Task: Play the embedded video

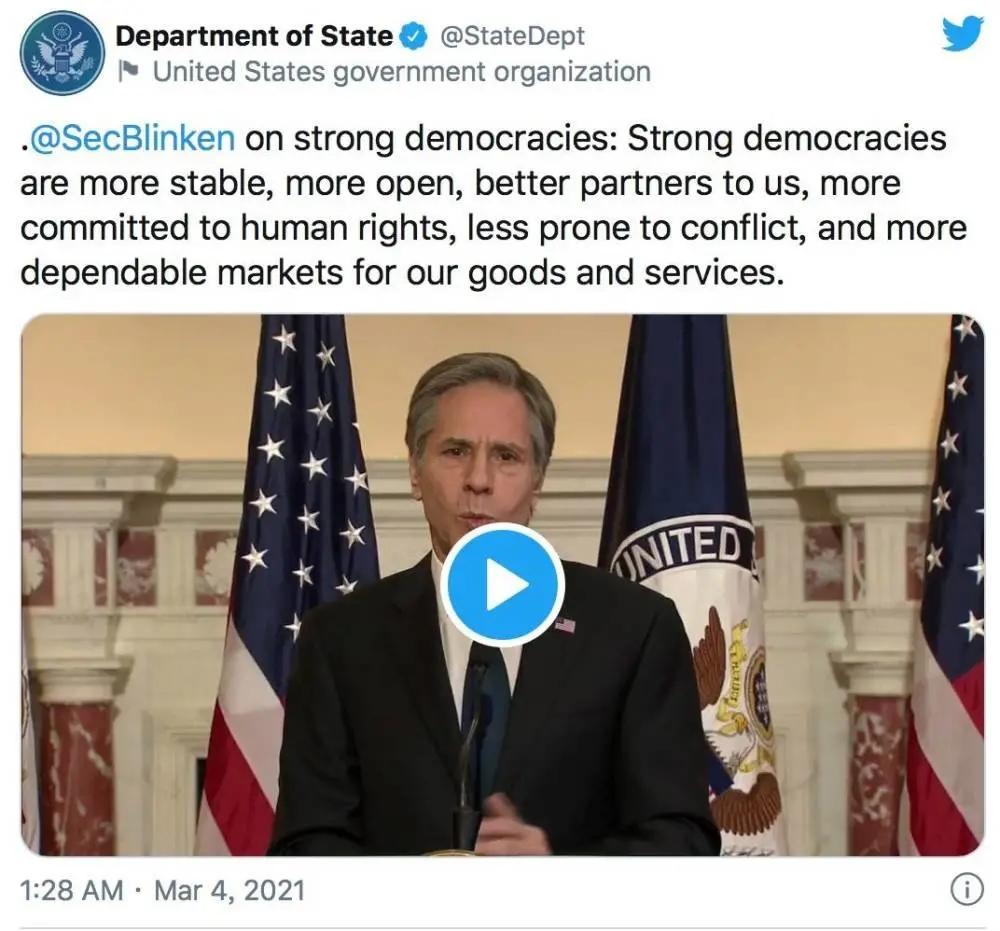Action: pos(501,585)
